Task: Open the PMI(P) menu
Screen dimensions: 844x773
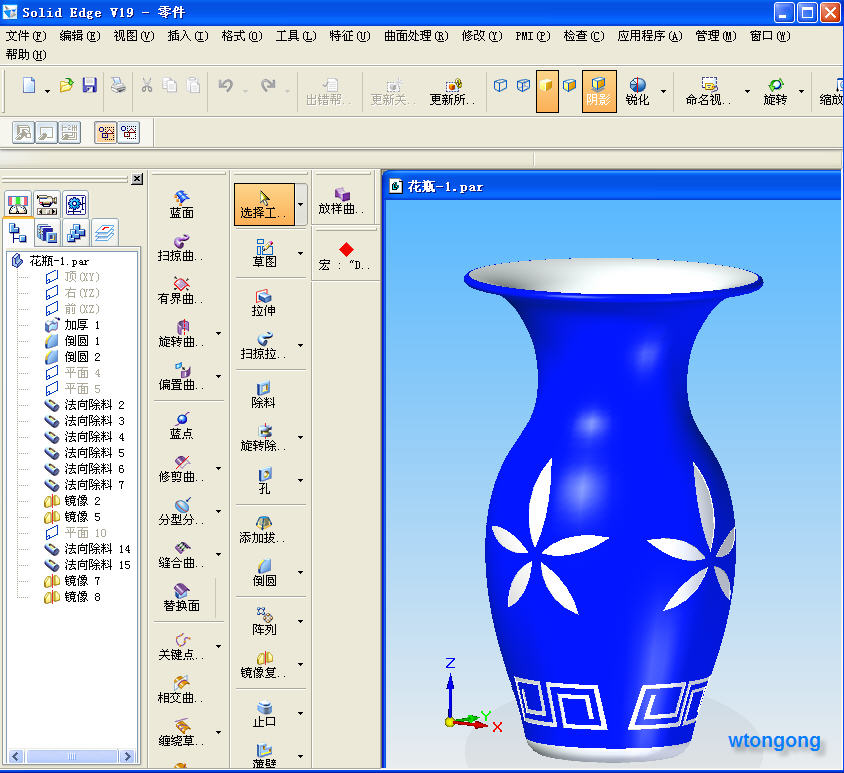Action: (x=532, y=36)
